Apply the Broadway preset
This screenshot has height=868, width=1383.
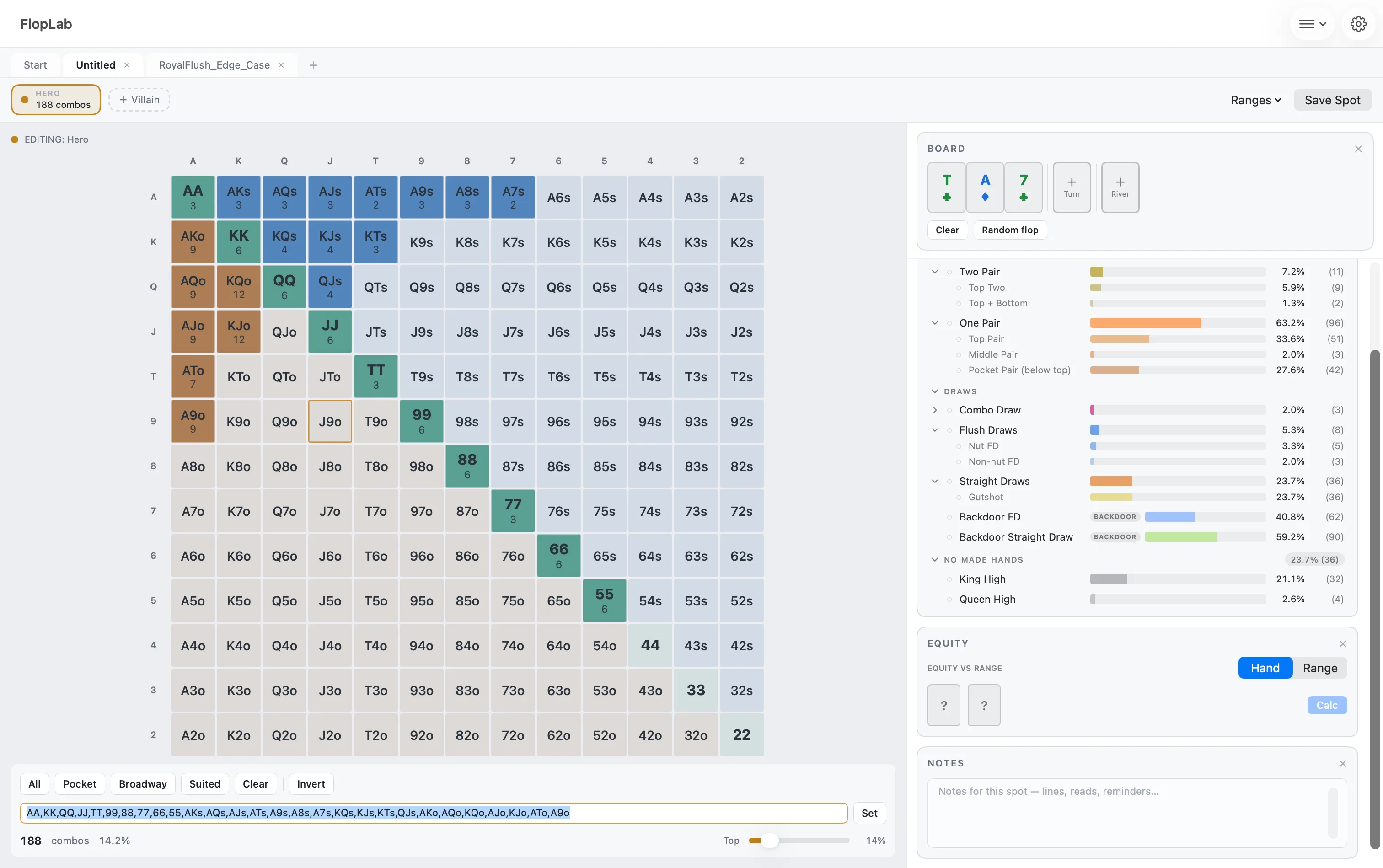142,783
